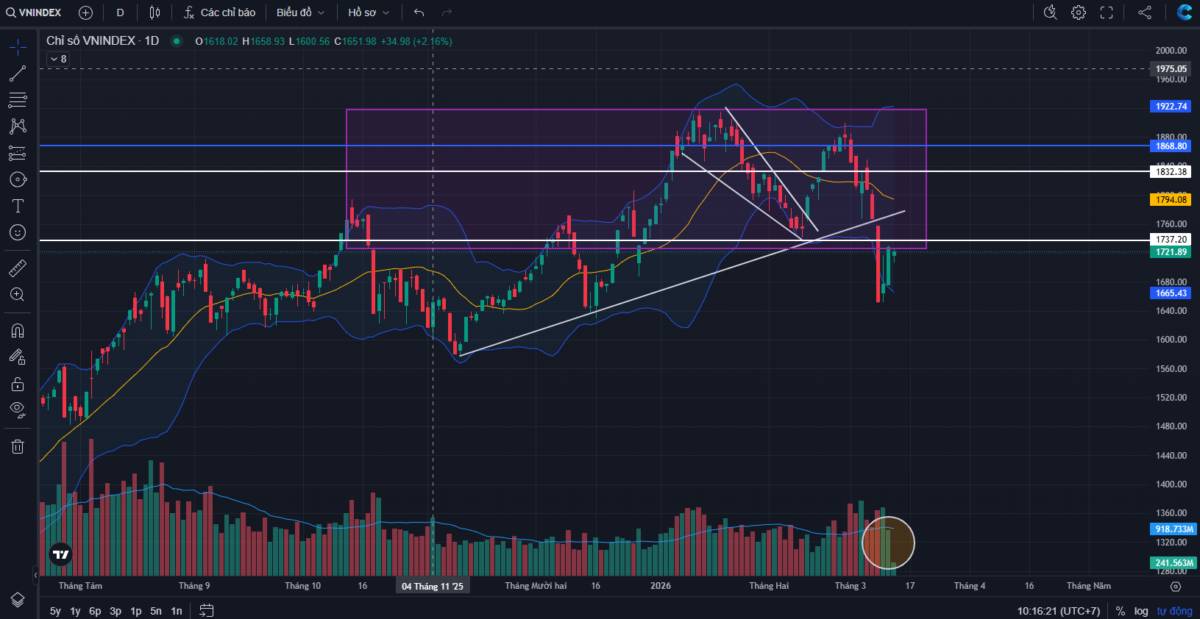Set range to 1y
Screen dimensions: 1200x619
[76, 611]
